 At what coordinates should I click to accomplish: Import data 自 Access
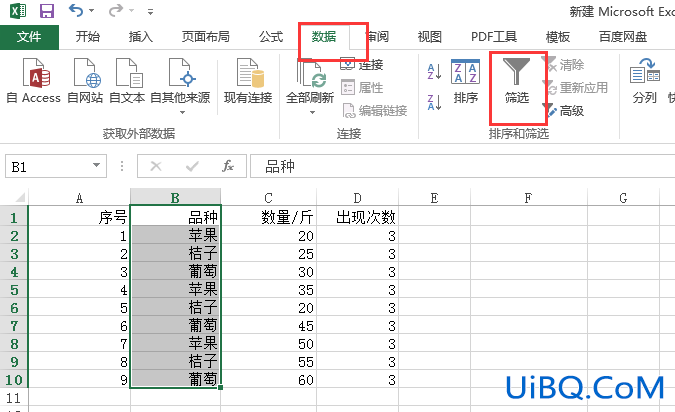(x=34, y=81)
